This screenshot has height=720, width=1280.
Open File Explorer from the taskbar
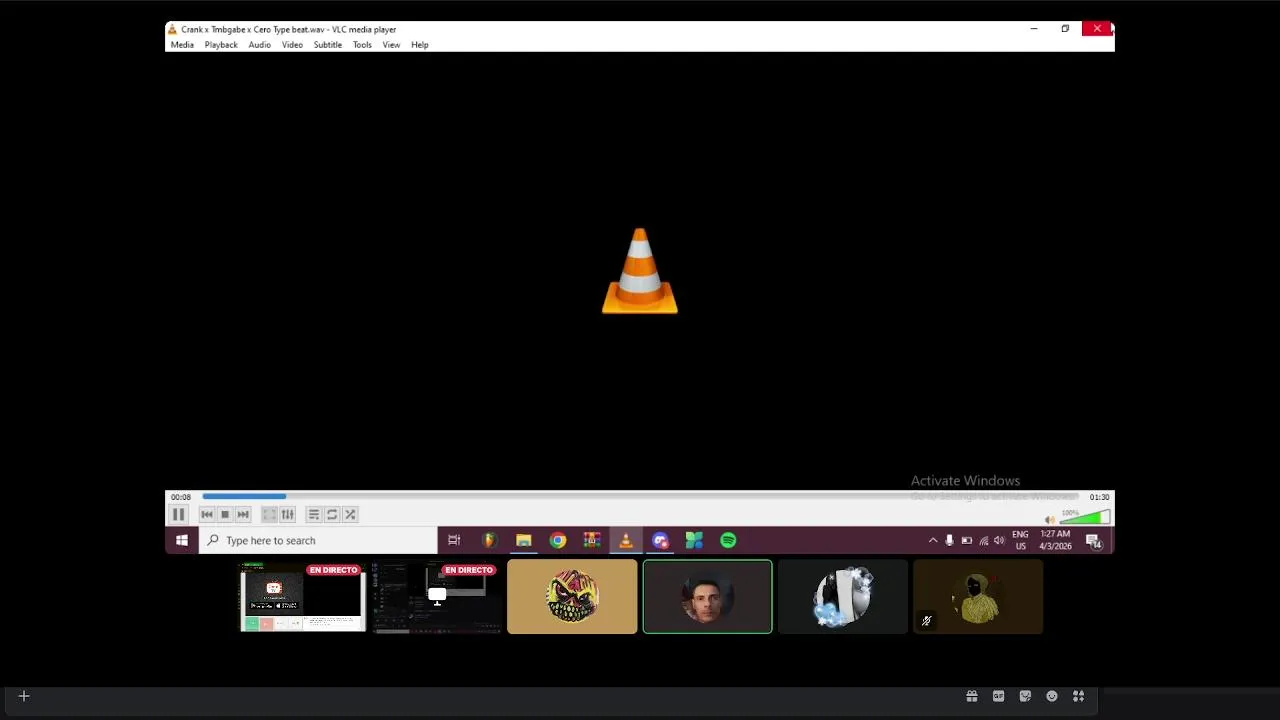tap(523, 541)
